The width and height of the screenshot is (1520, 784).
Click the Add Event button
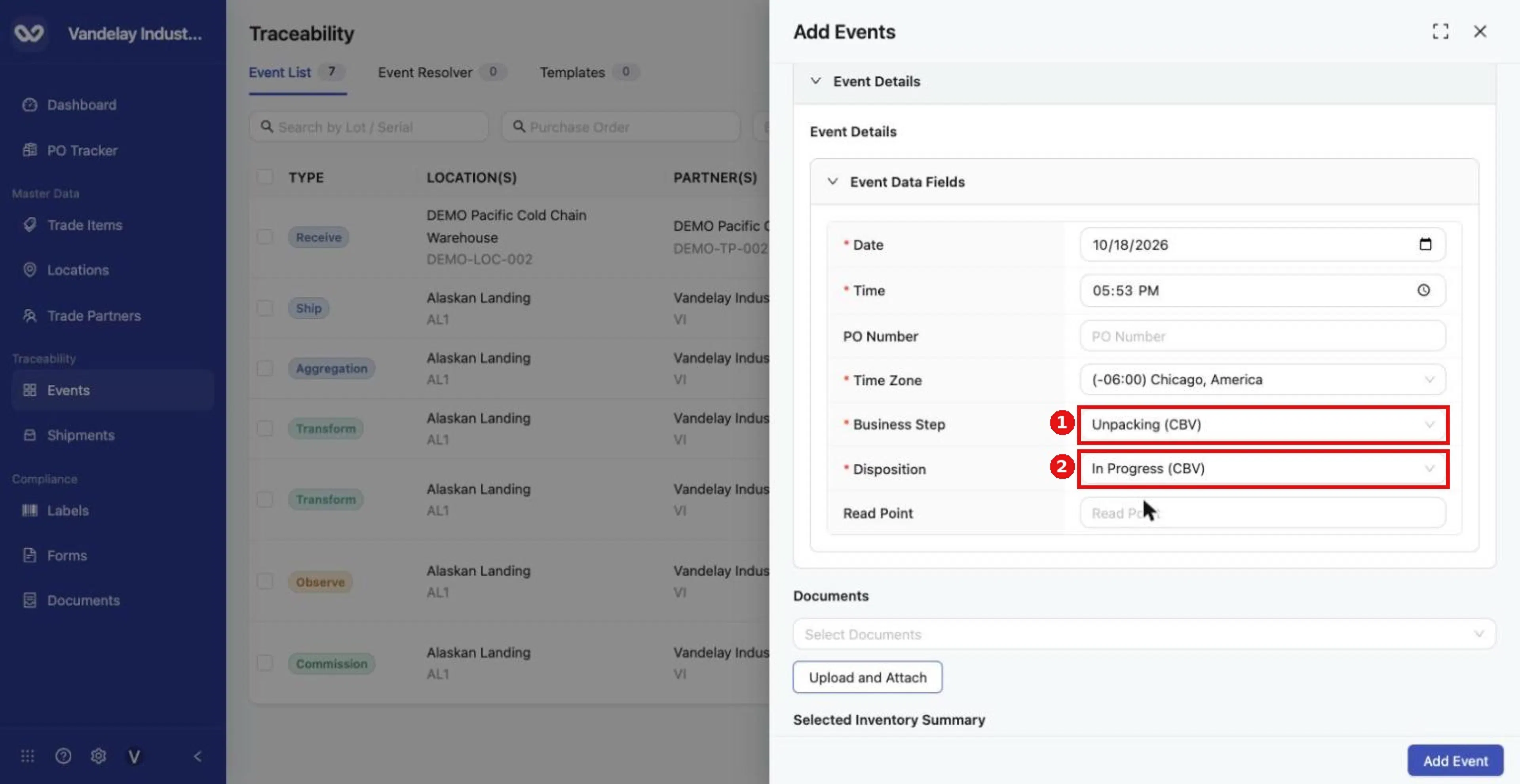[1455, 760]
